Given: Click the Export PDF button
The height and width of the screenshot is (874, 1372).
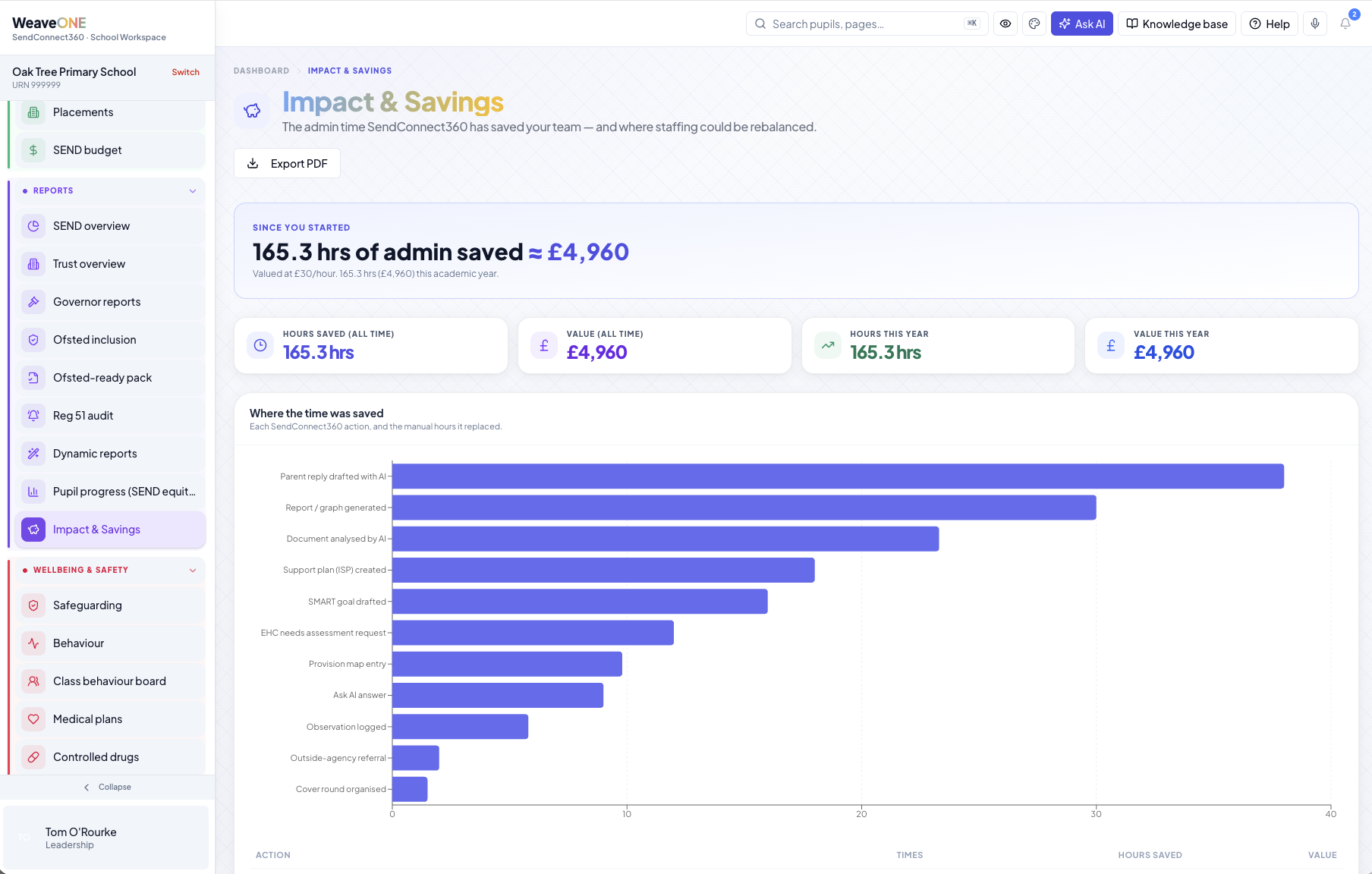Looking at the screenshot, I should 287,163.
